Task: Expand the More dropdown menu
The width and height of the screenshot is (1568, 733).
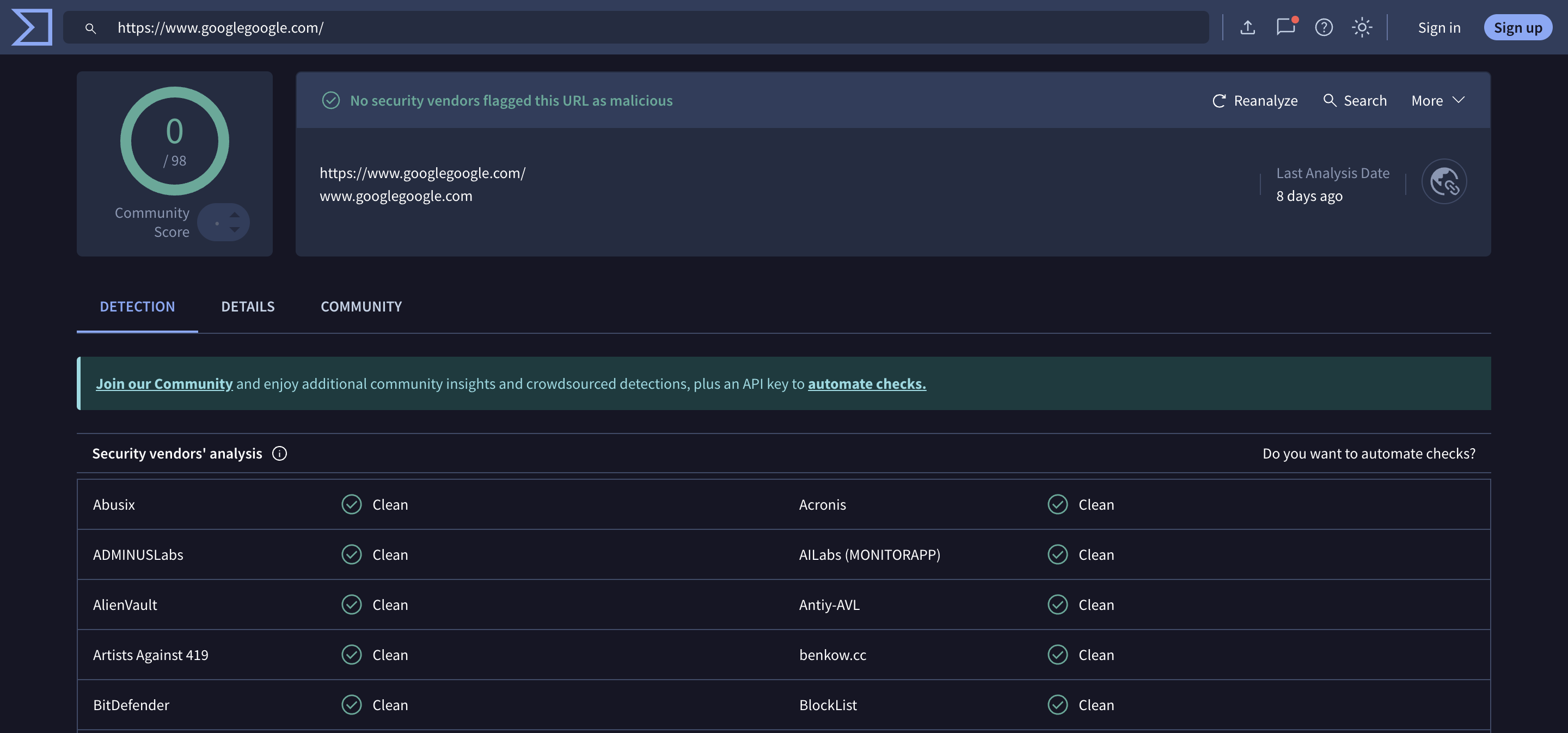Action: click(1437, 100)
